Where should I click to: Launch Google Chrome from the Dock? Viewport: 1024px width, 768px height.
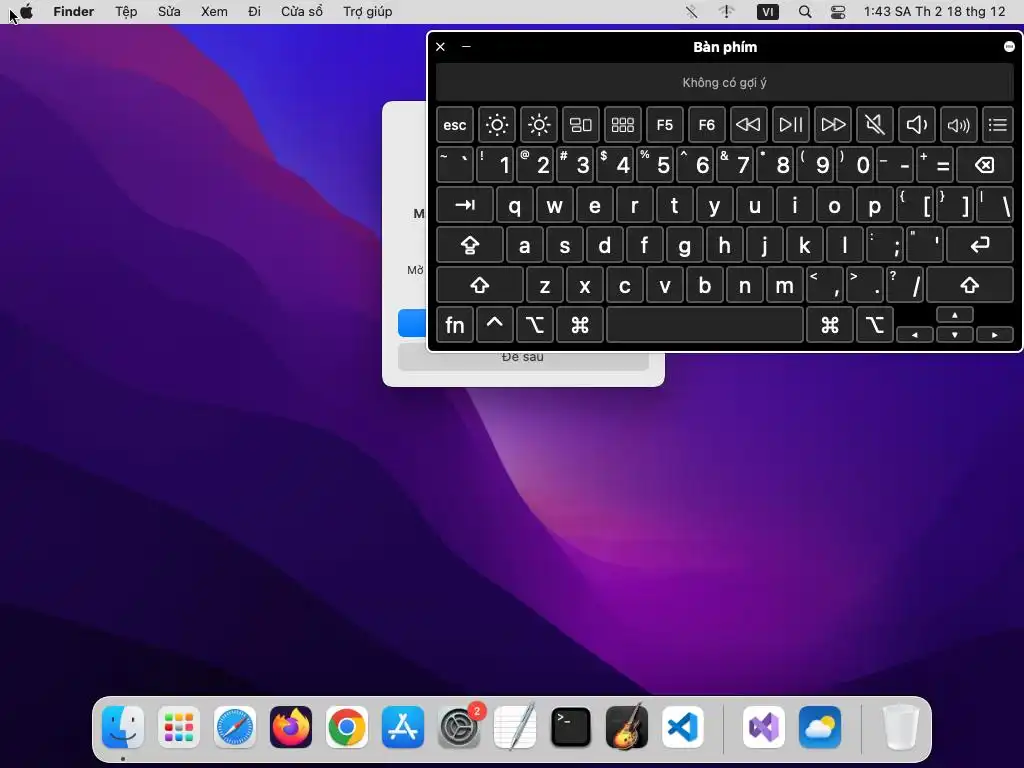tap(347, 727)
